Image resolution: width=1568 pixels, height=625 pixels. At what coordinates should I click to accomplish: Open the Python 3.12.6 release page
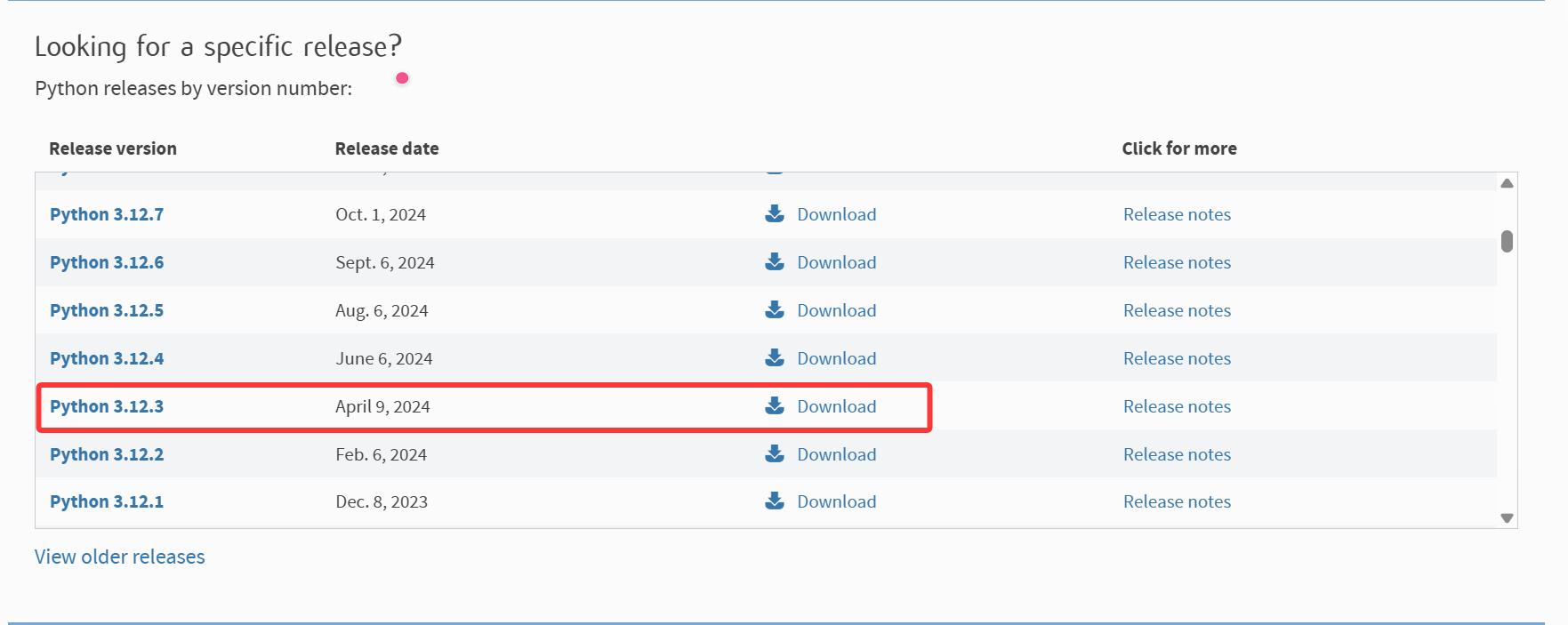(x=107, y=262)
